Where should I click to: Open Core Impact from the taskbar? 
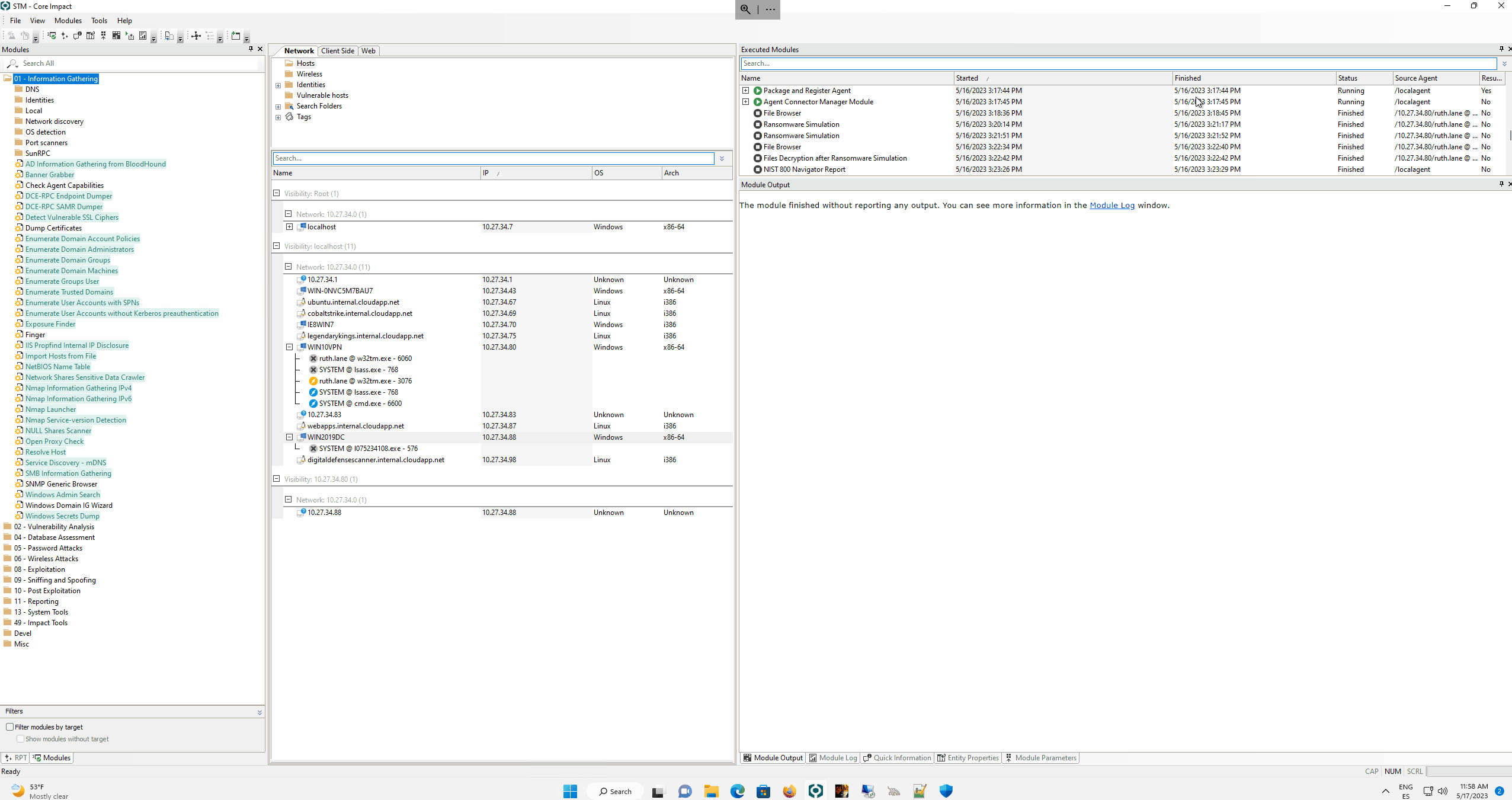(816, 791)
